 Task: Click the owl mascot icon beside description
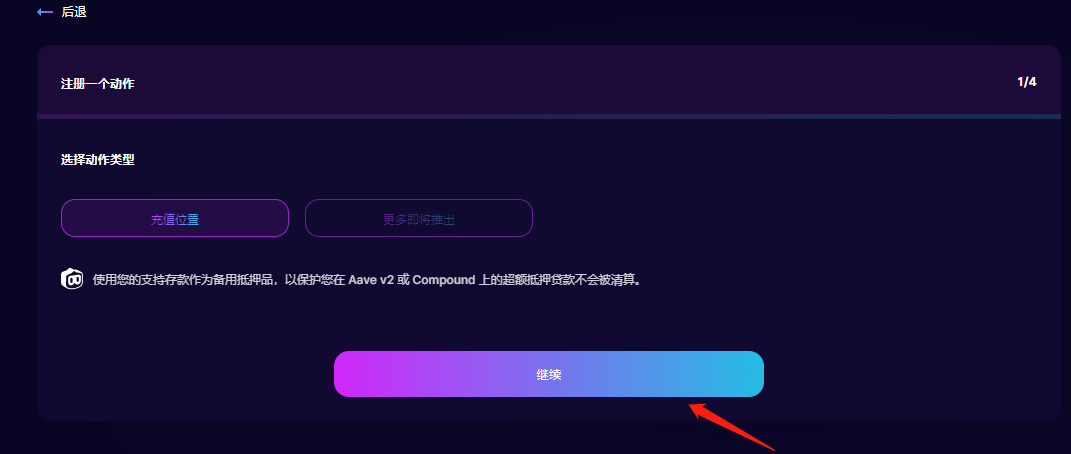coord(72,279)
